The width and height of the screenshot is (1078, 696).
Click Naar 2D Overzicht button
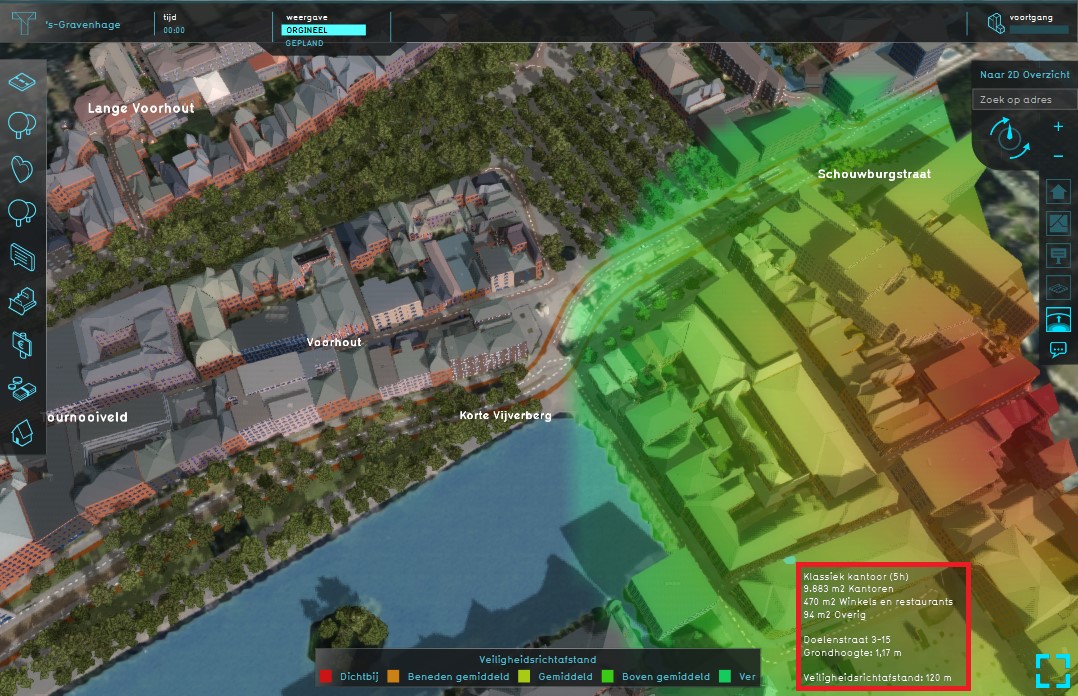1024,75
